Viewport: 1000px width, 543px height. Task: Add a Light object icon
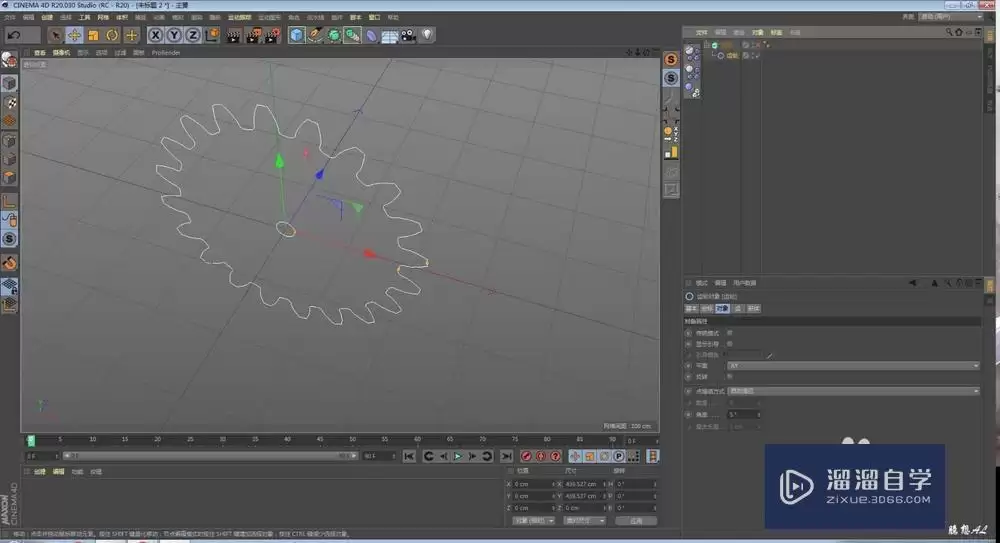point(427,34)
